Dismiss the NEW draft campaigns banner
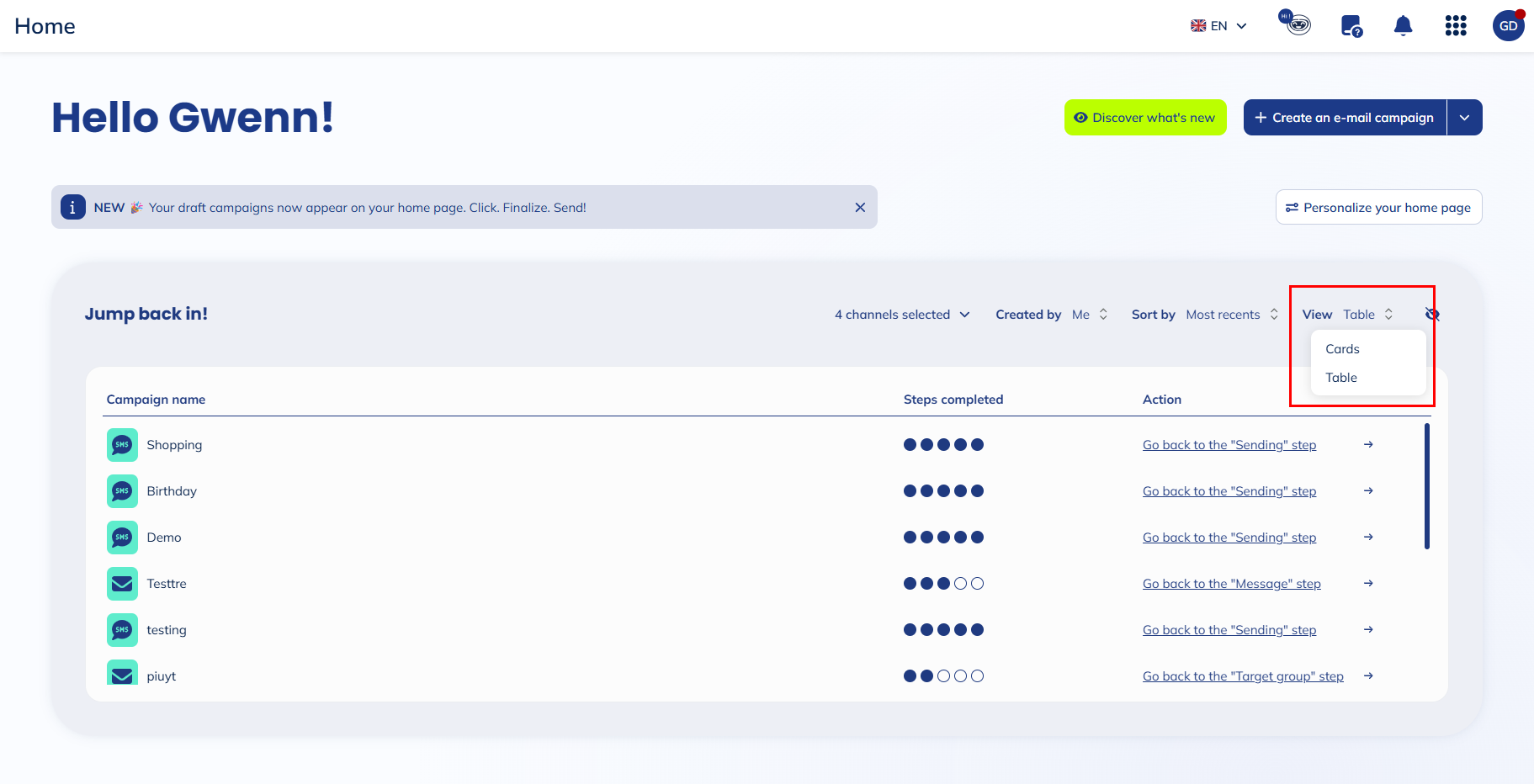This screenshot has width=1534, height=784. click(860, 208)
